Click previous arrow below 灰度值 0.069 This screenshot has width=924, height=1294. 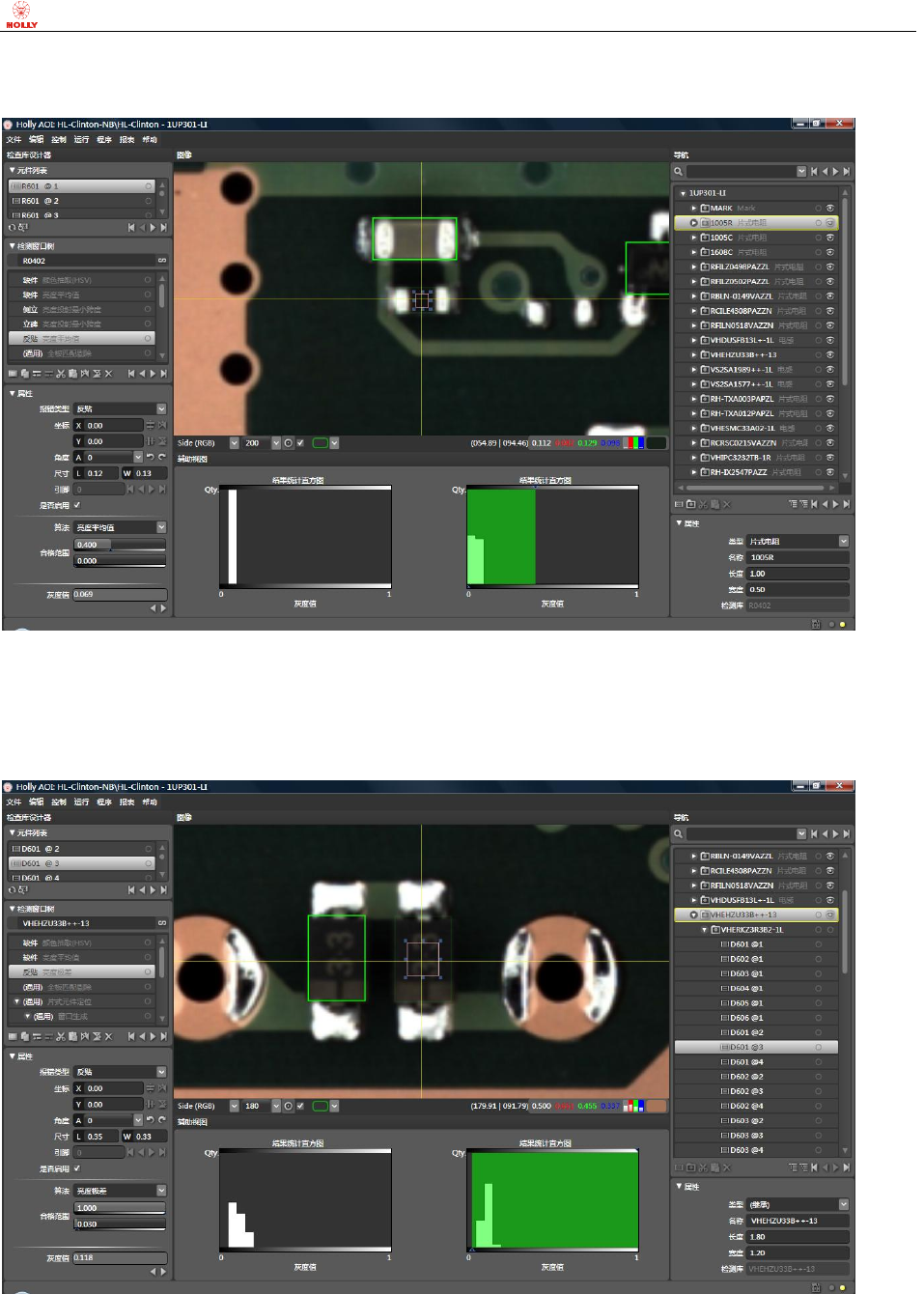(153, 608)
